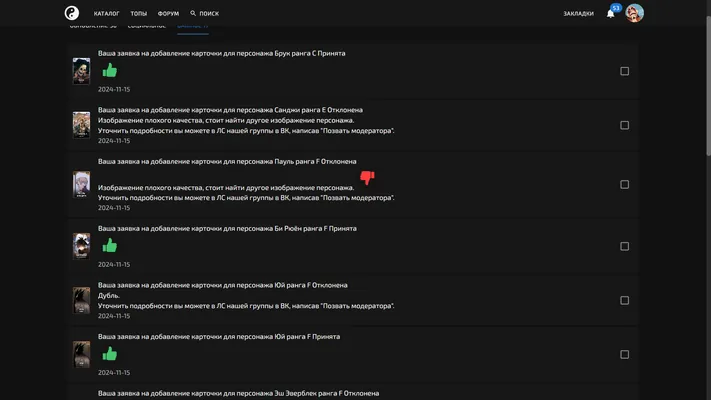Image resolution: width=711 pixels, height=400 pixels.
Task: Open the ФОРУМ page
Action: (x=168, y=14)
